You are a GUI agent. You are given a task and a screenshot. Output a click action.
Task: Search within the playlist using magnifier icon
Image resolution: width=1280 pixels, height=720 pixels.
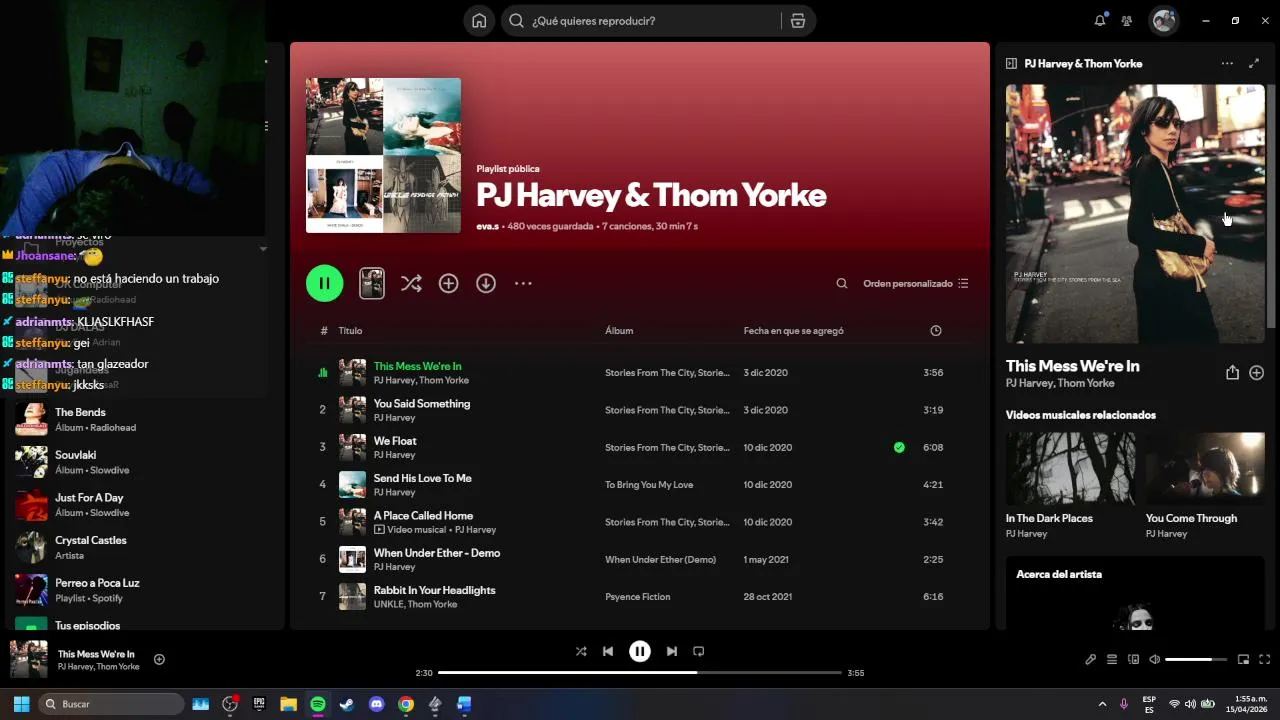[x=842, y=284]
